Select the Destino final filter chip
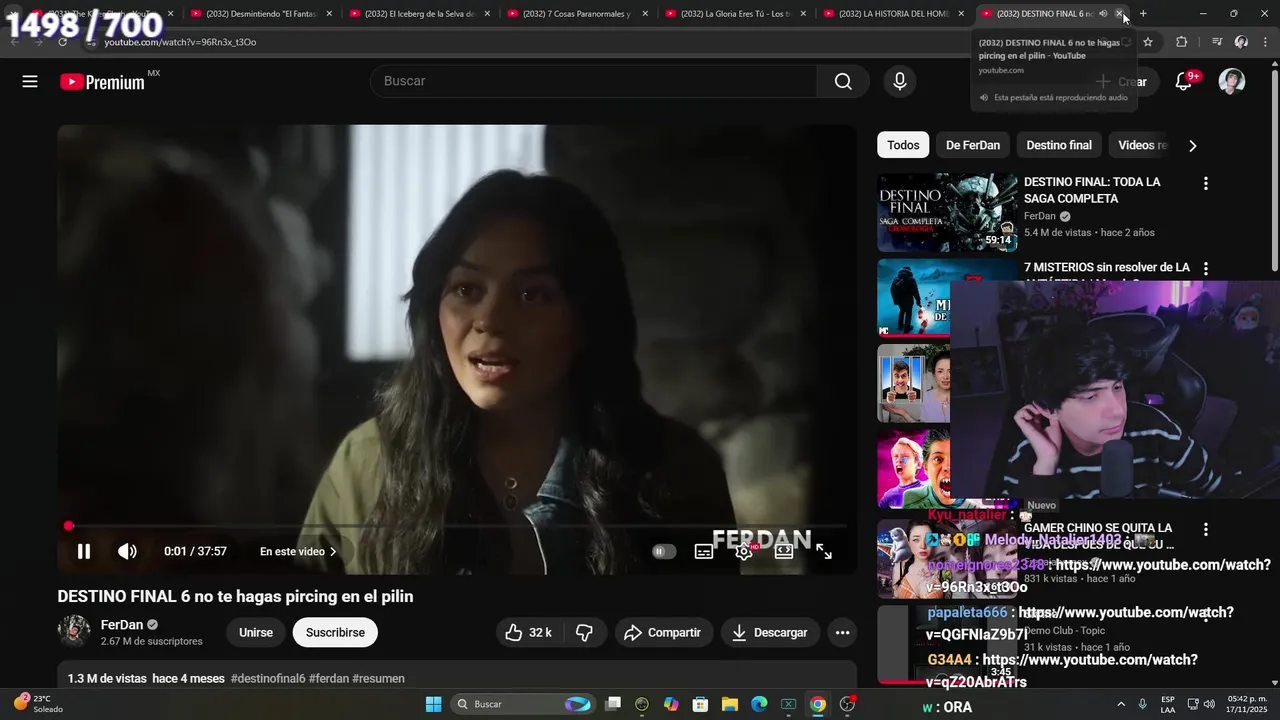This screenshot has width=1280, height=720. point(1059,145)
